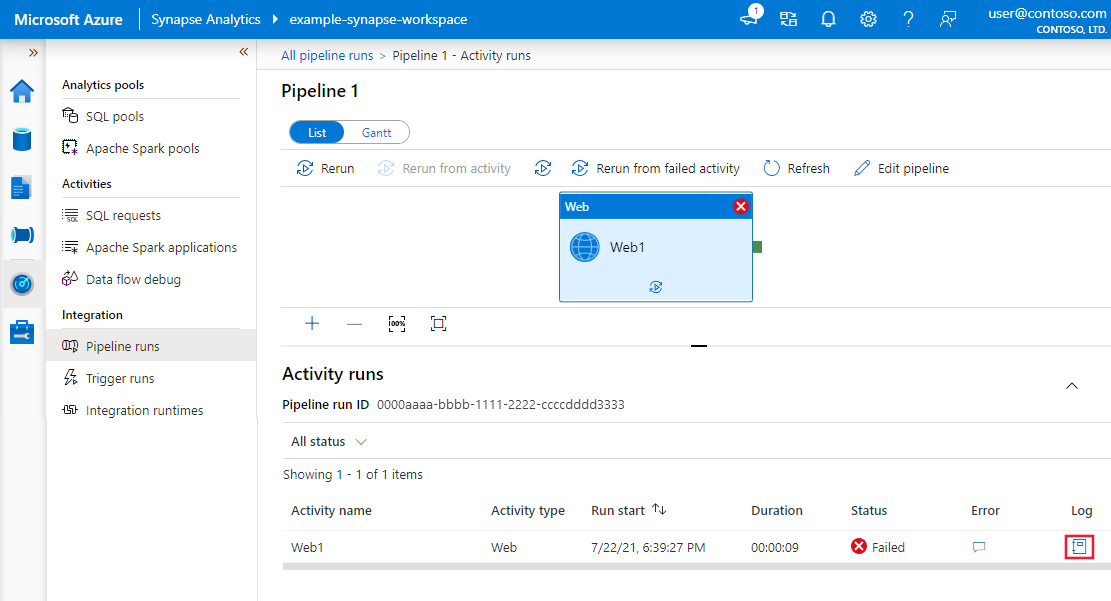
Task: Click the notifications bell in the top bar
Action: (828, 18)
